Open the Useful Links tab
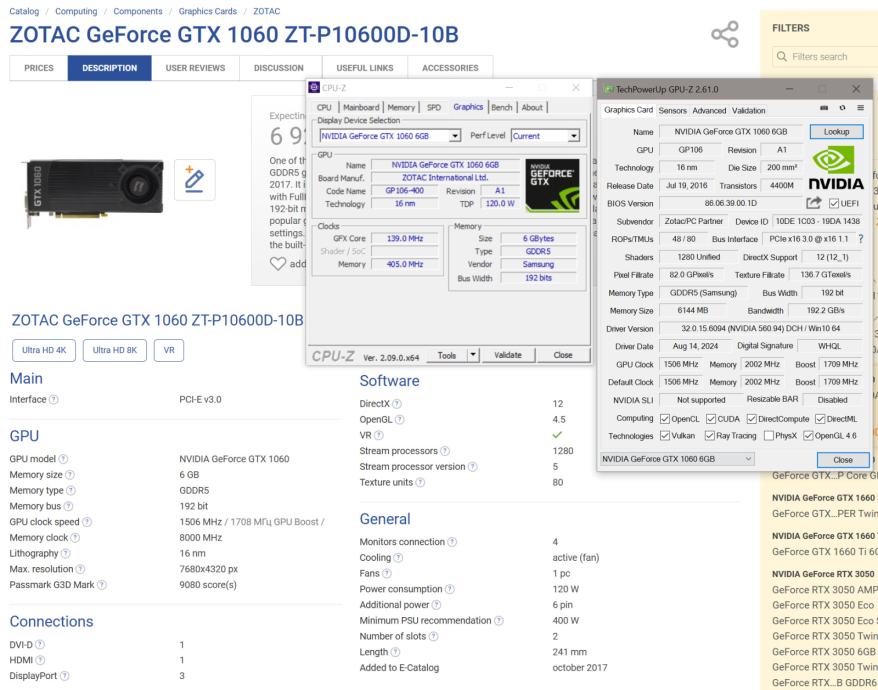 365,68
